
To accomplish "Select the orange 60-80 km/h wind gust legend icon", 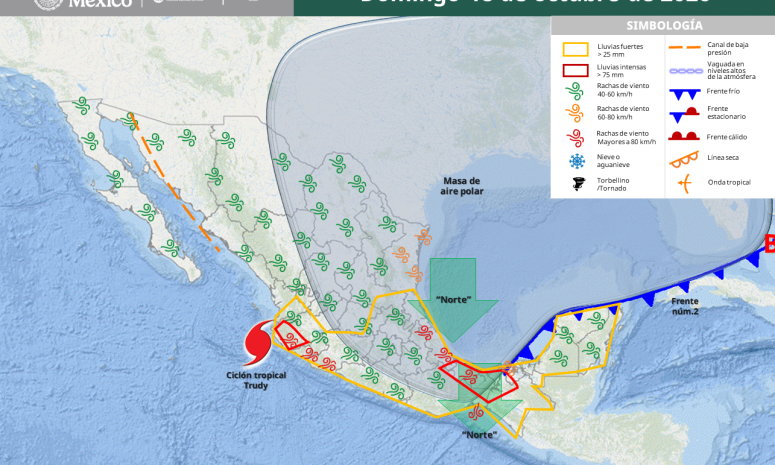I will coord(575,113).
